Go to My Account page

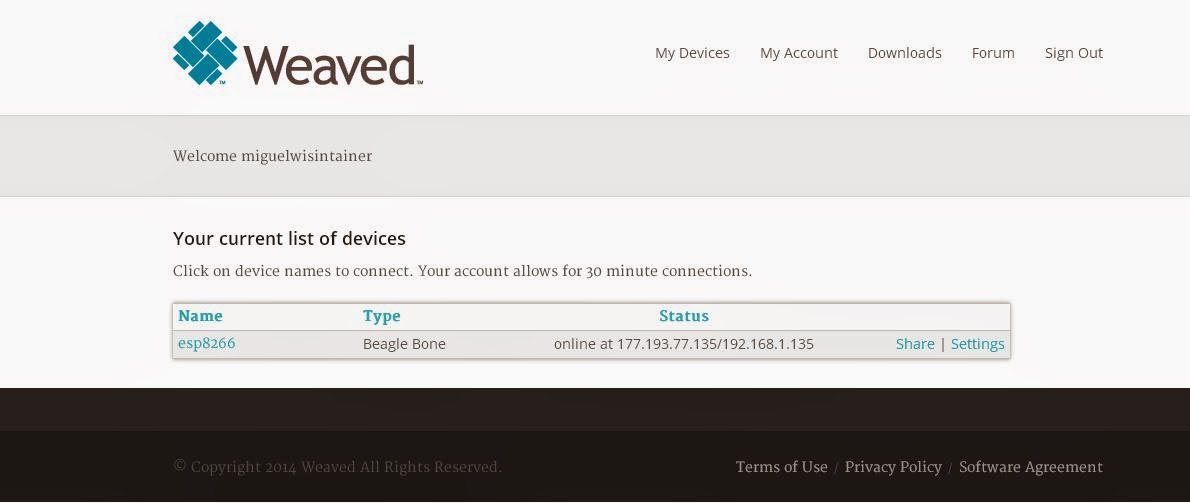[799, 53]
